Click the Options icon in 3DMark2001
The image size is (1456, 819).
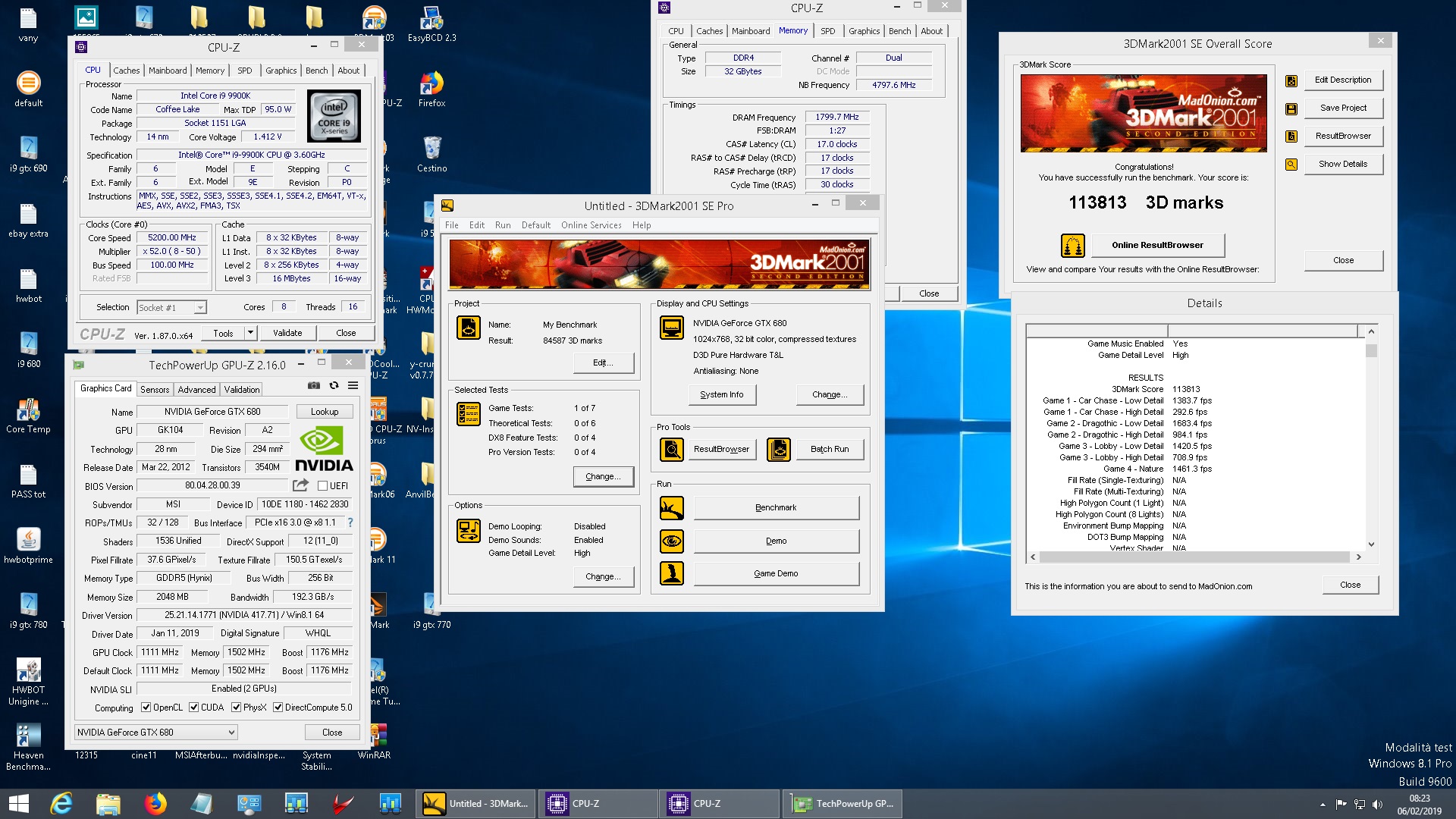pos(468,531)
